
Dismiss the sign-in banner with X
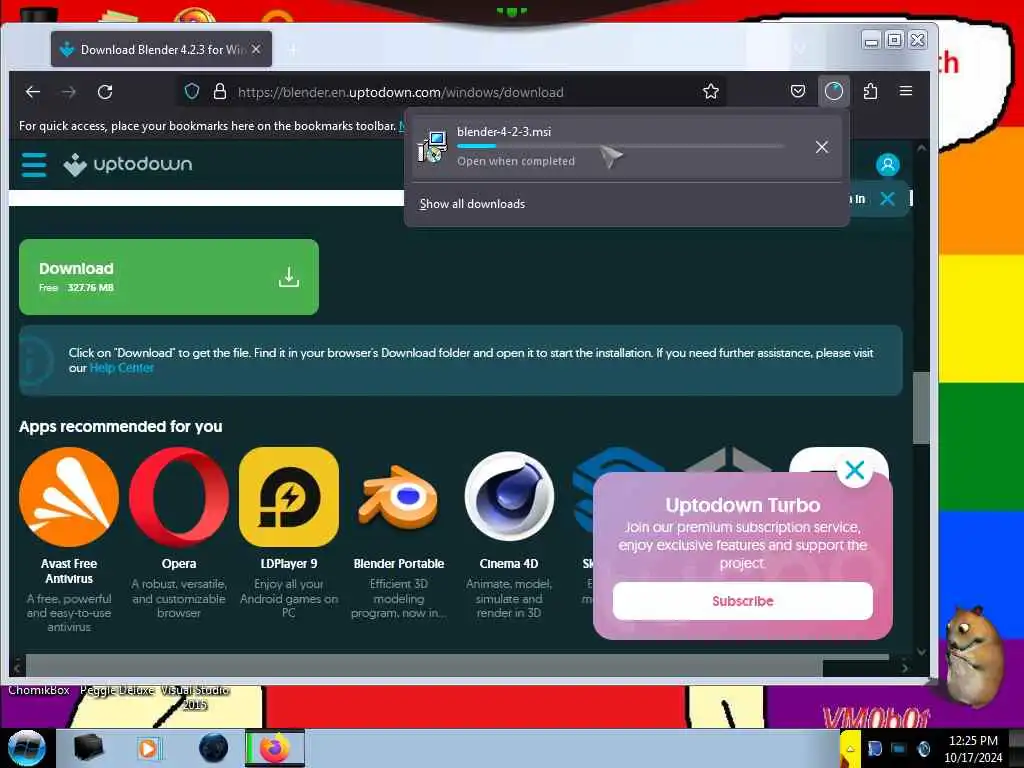(887, 199)
